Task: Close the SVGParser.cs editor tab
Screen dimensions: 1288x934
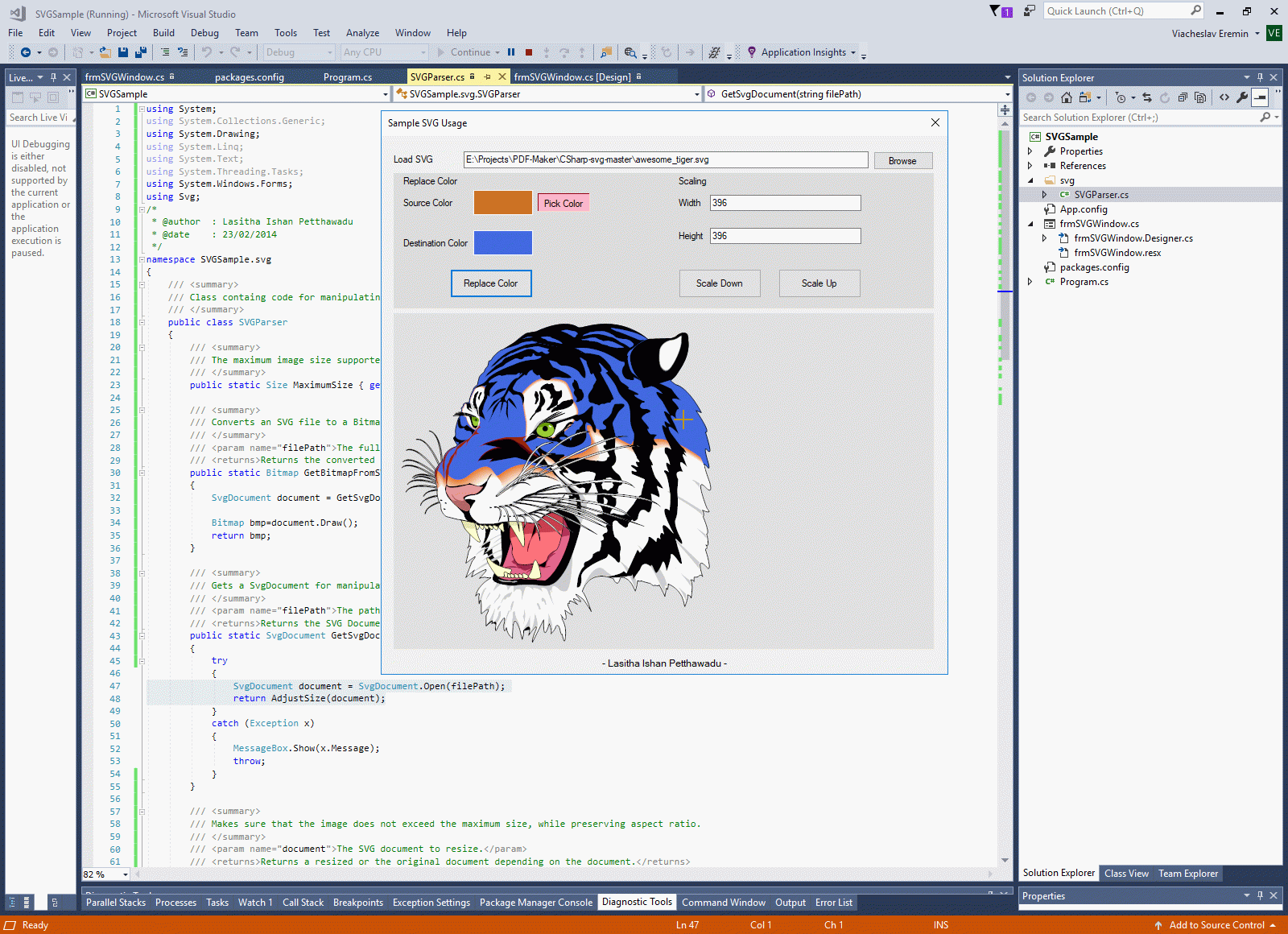Action: pyautogui.click(x=502, y=77)
